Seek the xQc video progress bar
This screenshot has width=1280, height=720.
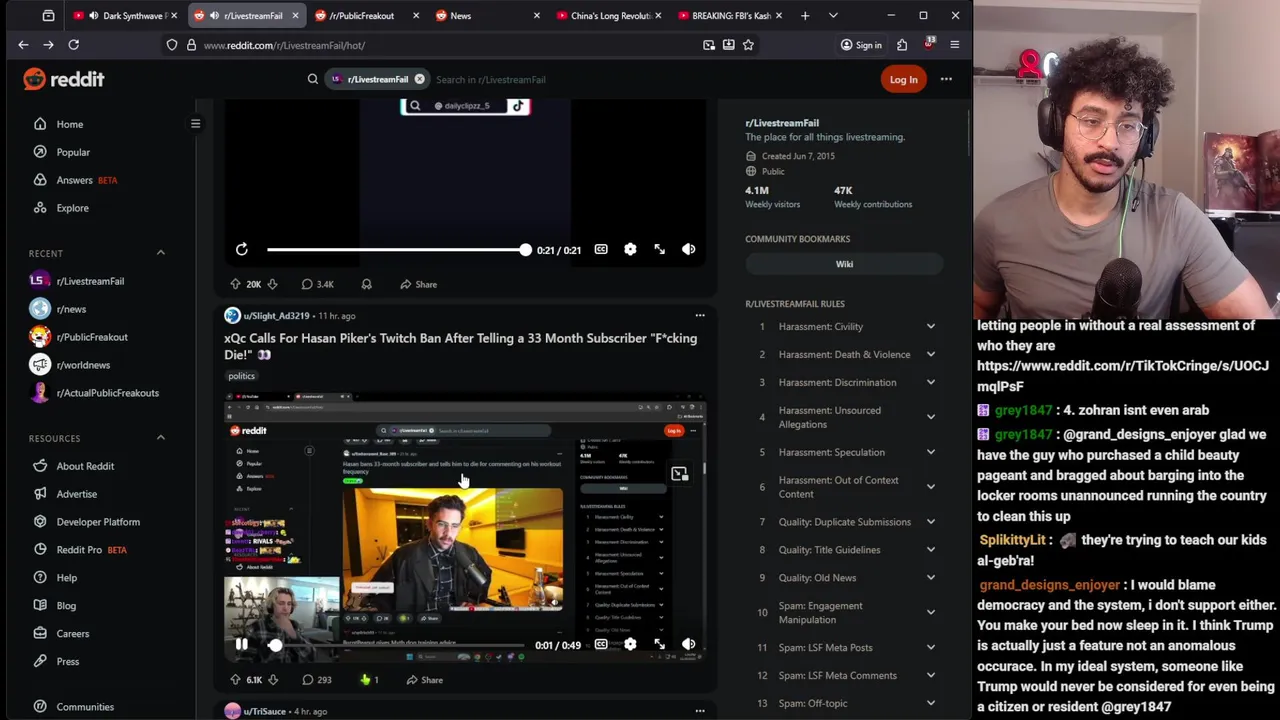pos(398,645)
